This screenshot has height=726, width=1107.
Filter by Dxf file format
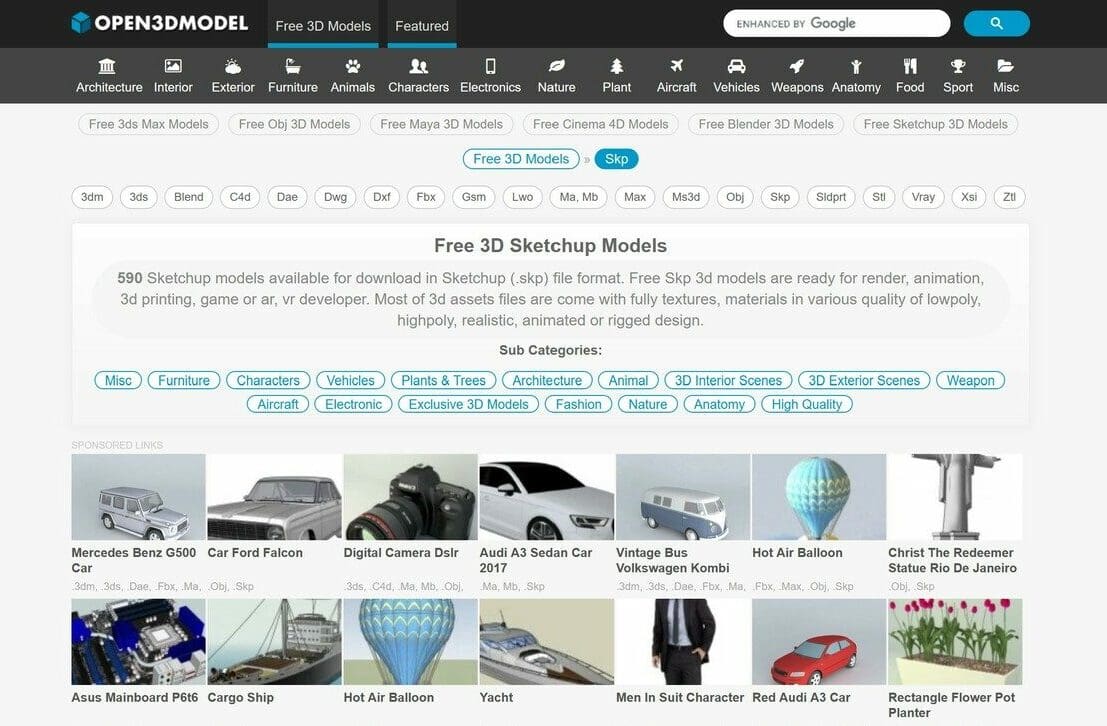(382, 197)
